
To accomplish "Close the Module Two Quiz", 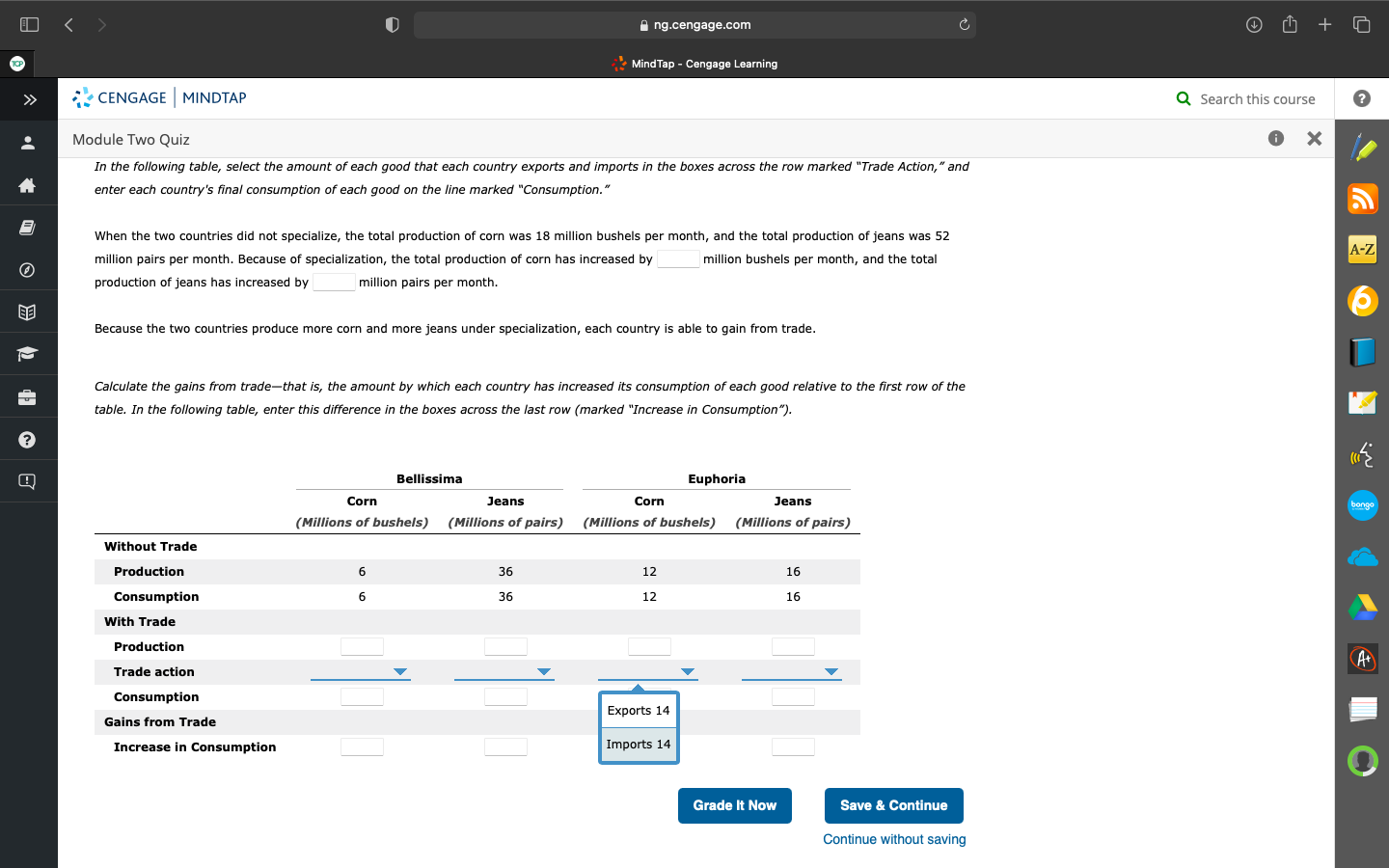I will [1314, 139].
